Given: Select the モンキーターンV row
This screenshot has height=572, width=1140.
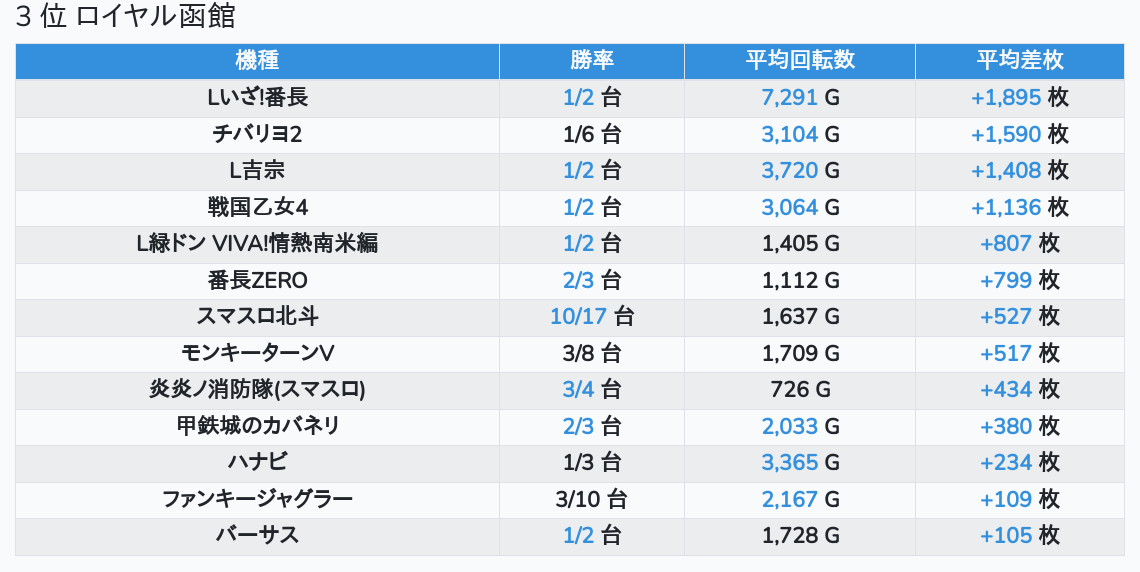Looking at the screenshot, I should (x=570, y=354).
